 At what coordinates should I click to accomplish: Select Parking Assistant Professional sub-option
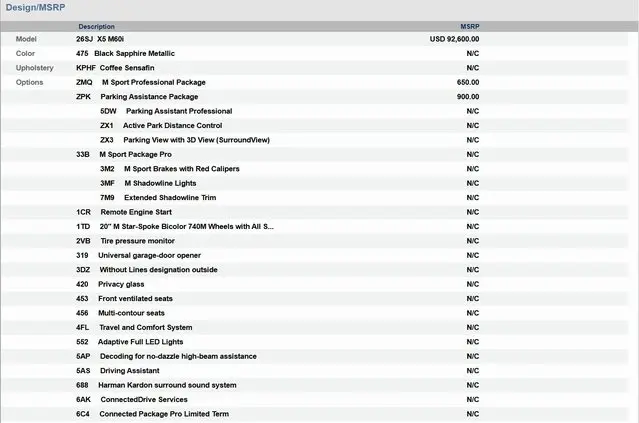pos(178,111)
